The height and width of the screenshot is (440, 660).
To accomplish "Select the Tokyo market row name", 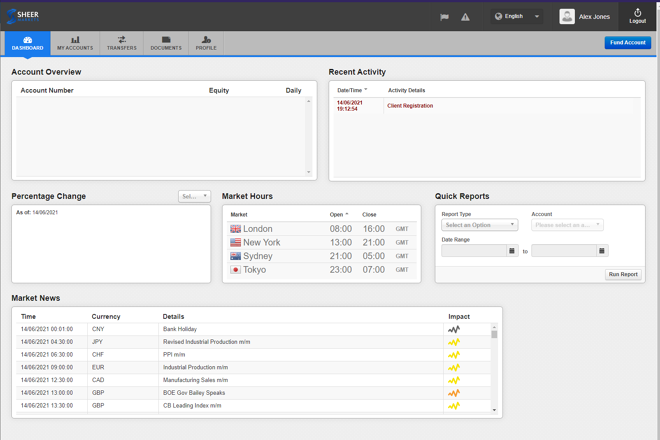I will 254,269.
